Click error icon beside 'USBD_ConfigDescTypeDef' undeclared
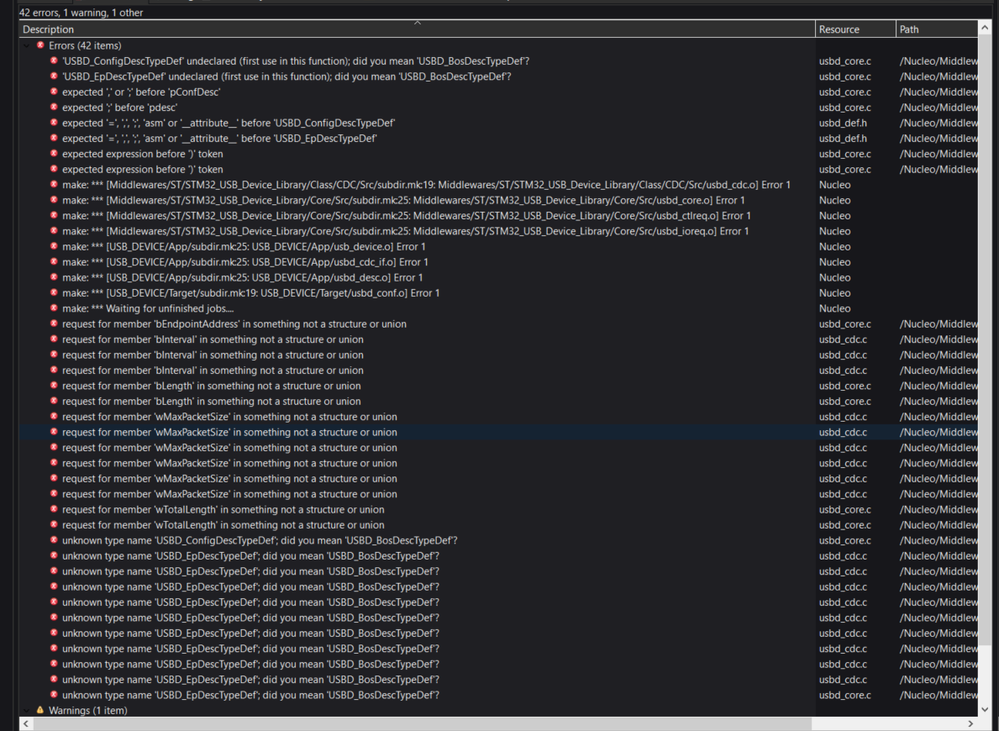 54,61
